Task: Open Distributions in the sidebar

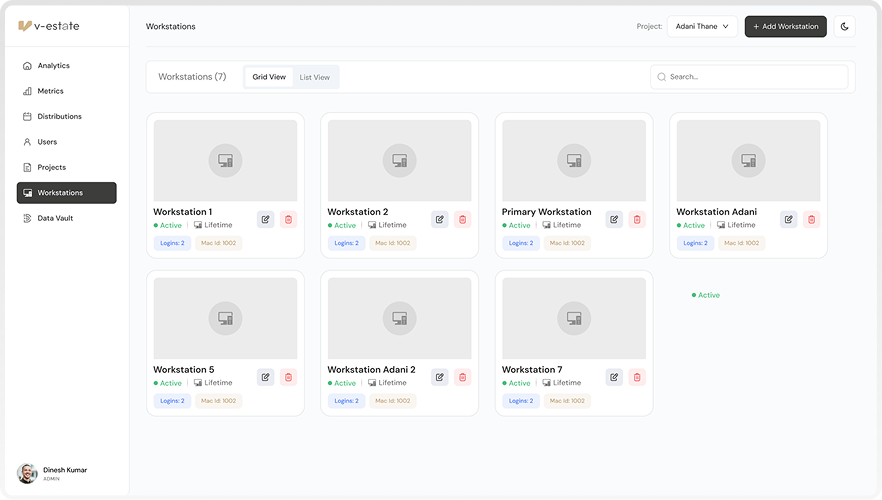Action: [66, 116]
